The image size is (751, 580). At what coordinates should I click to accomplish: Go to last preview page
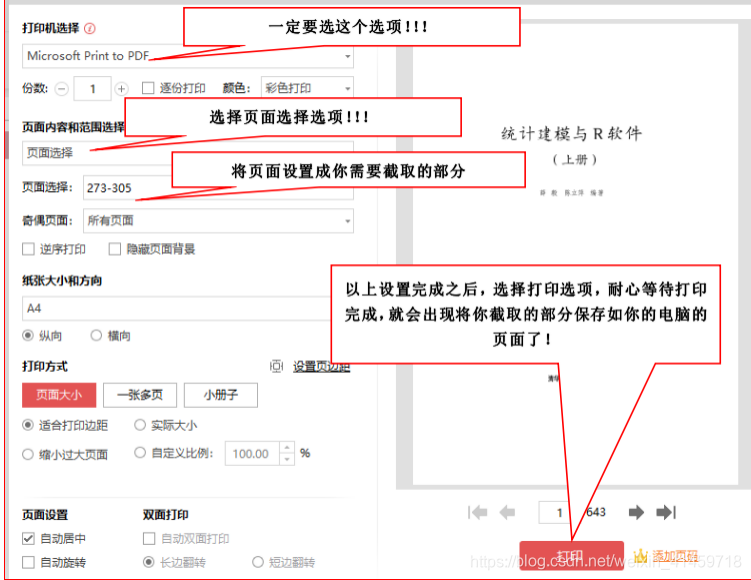coord(666,512)
